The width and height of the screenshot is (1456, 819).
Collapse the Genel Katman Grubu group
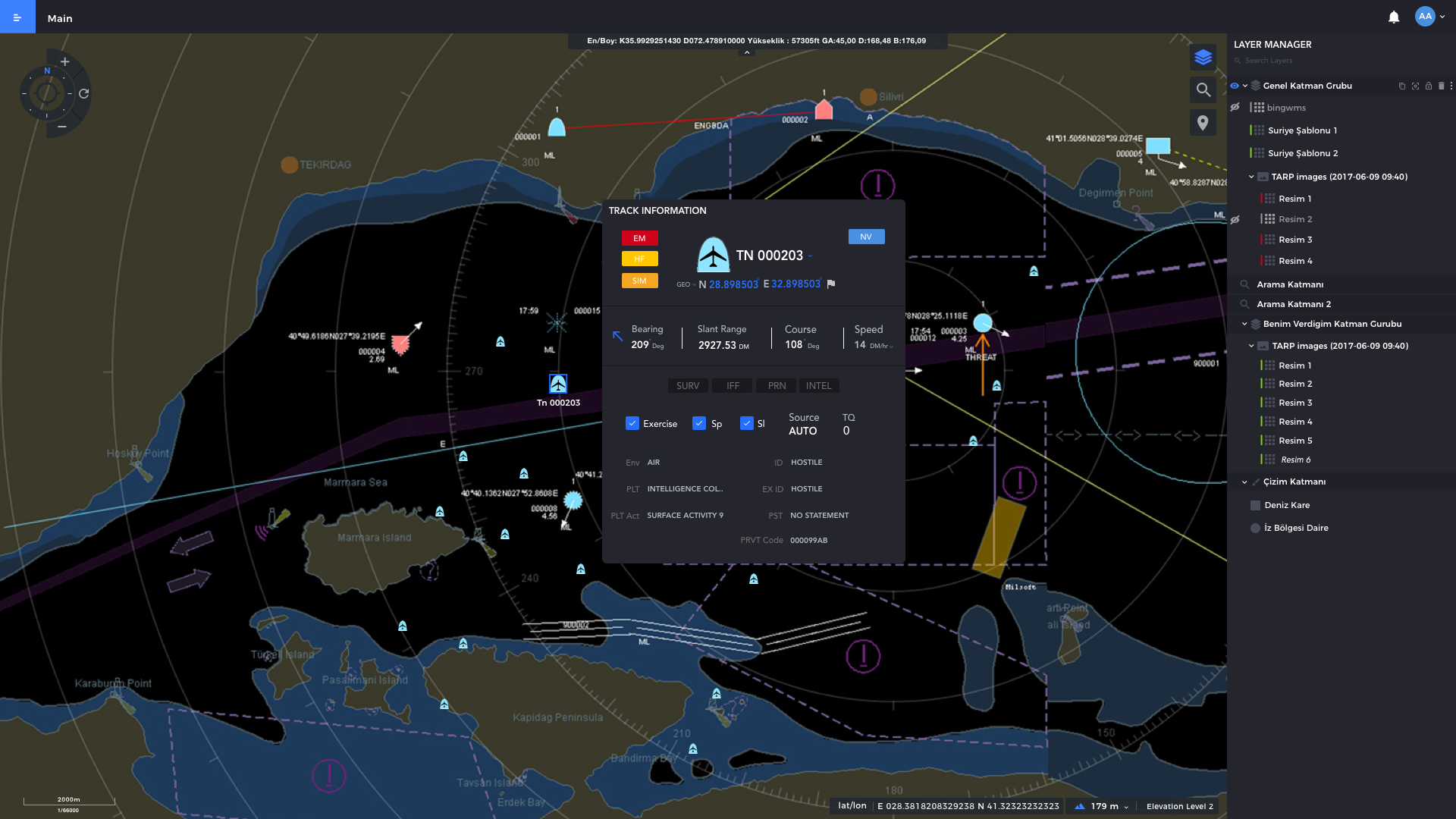[1245, 86]
